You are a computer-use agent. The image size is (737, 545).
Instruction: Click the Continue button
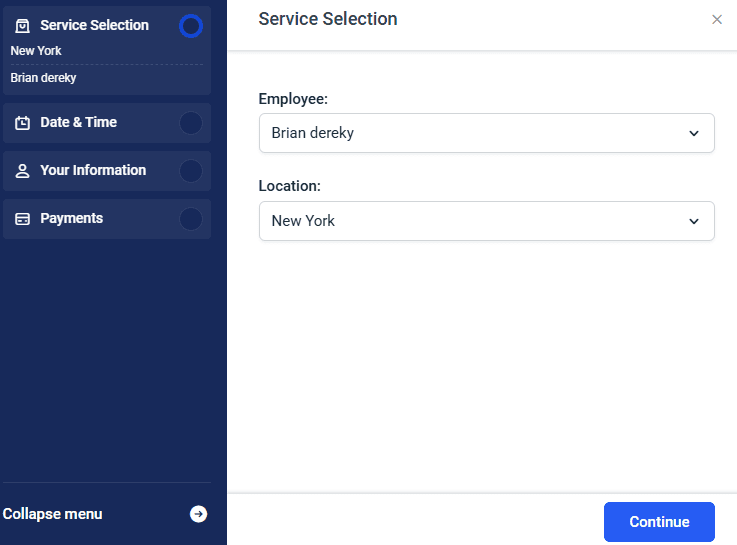click(x=659, y=522)
